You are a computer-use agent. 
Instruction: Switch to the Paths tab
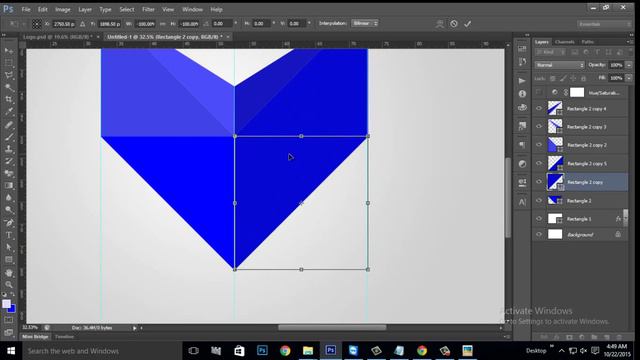pyautogui.click(x=588, y=42)
